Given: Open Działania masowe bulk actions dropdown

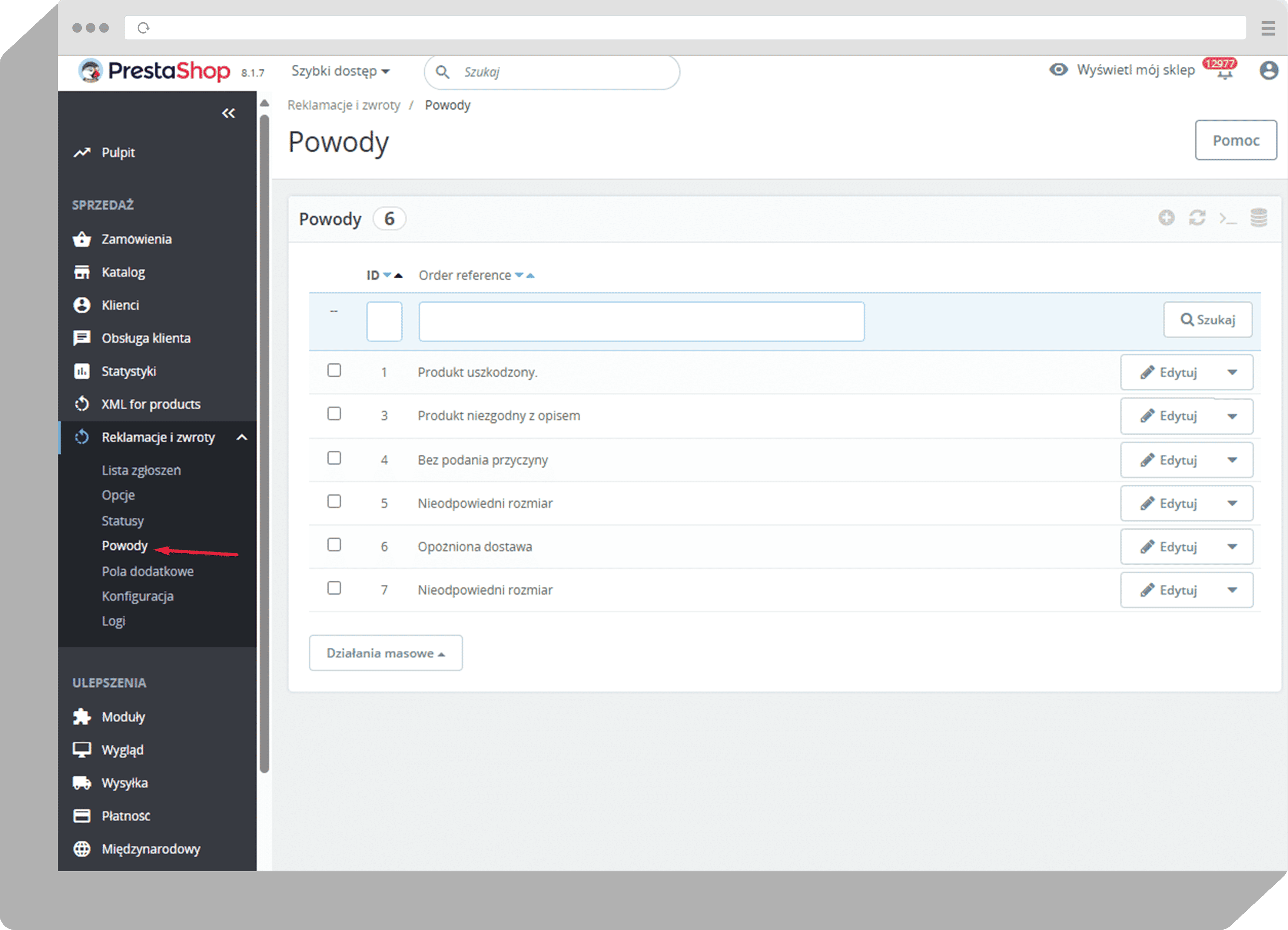Looking at the screenshot, I should point(386,653).
